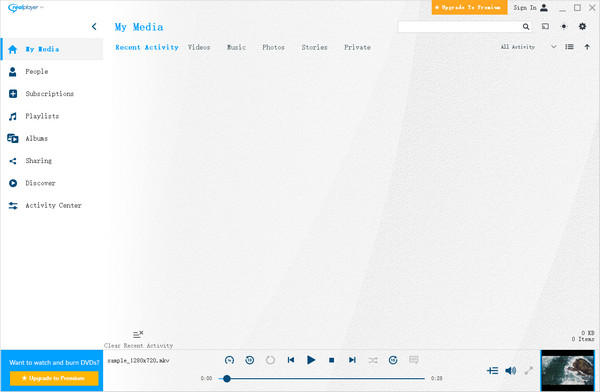Stop playback
Screen dimensions: 600x392
(332, 360)
